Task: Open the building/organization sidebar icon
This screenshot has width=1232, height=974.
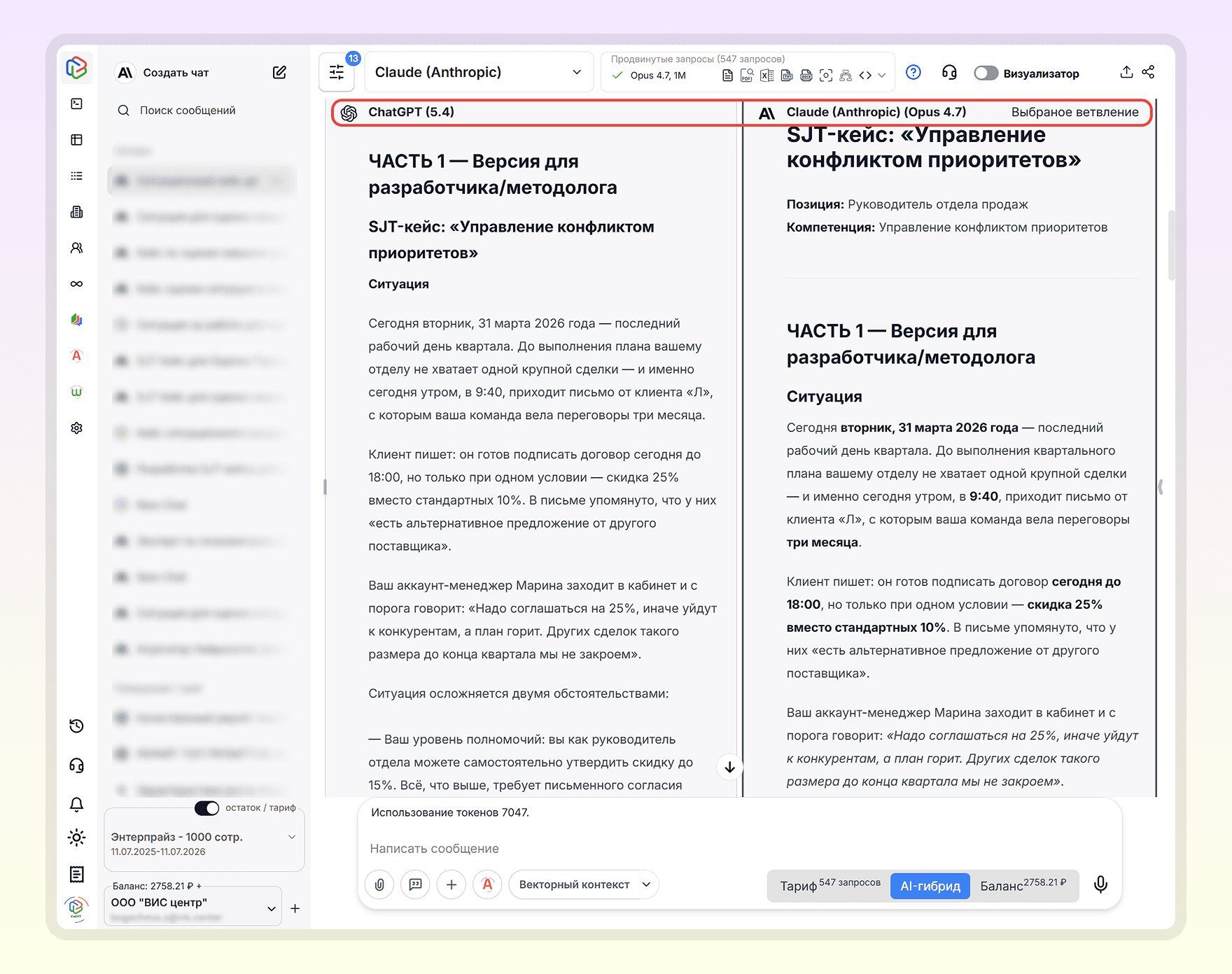Action: pos(77,212)
